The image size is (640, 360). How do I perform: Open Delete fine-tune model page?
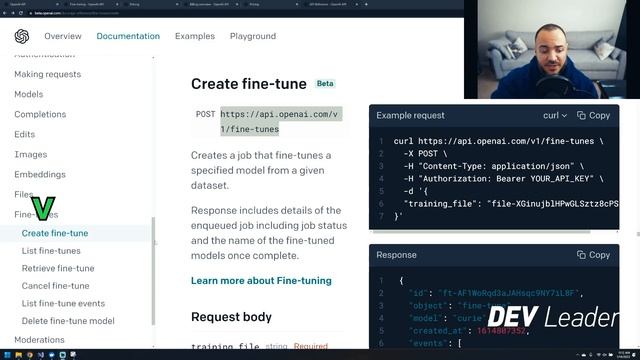point(68,321)
